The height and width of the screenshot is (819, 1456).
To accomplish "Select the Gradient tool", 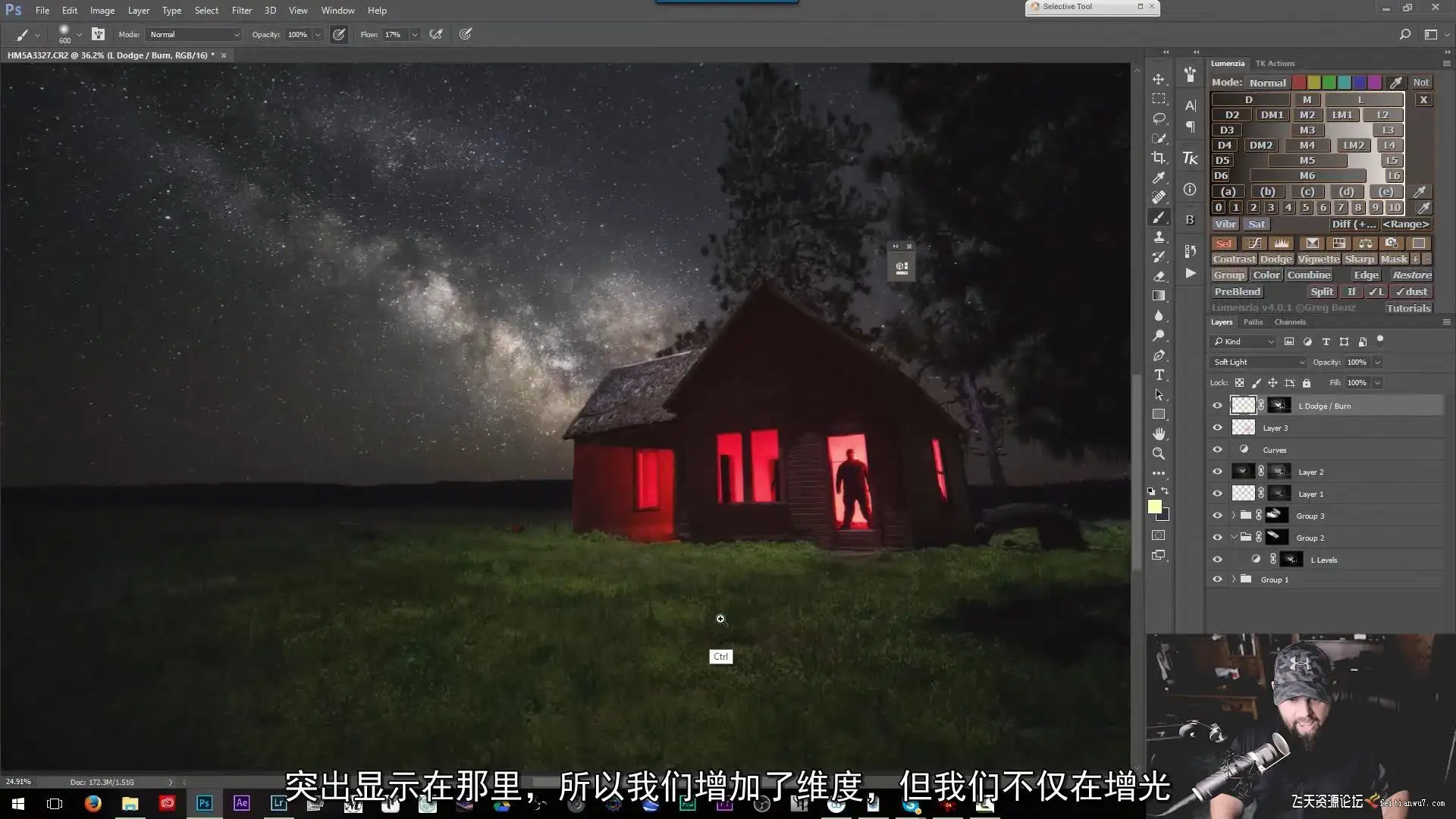I will pyautogui.click(x=1159, y=296).
